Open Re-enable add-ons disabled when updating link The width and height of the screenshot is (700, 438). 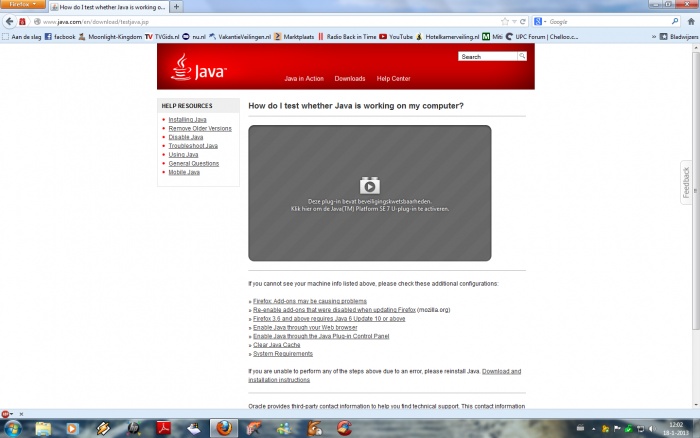pyautogui.click(x=334, y=309)
